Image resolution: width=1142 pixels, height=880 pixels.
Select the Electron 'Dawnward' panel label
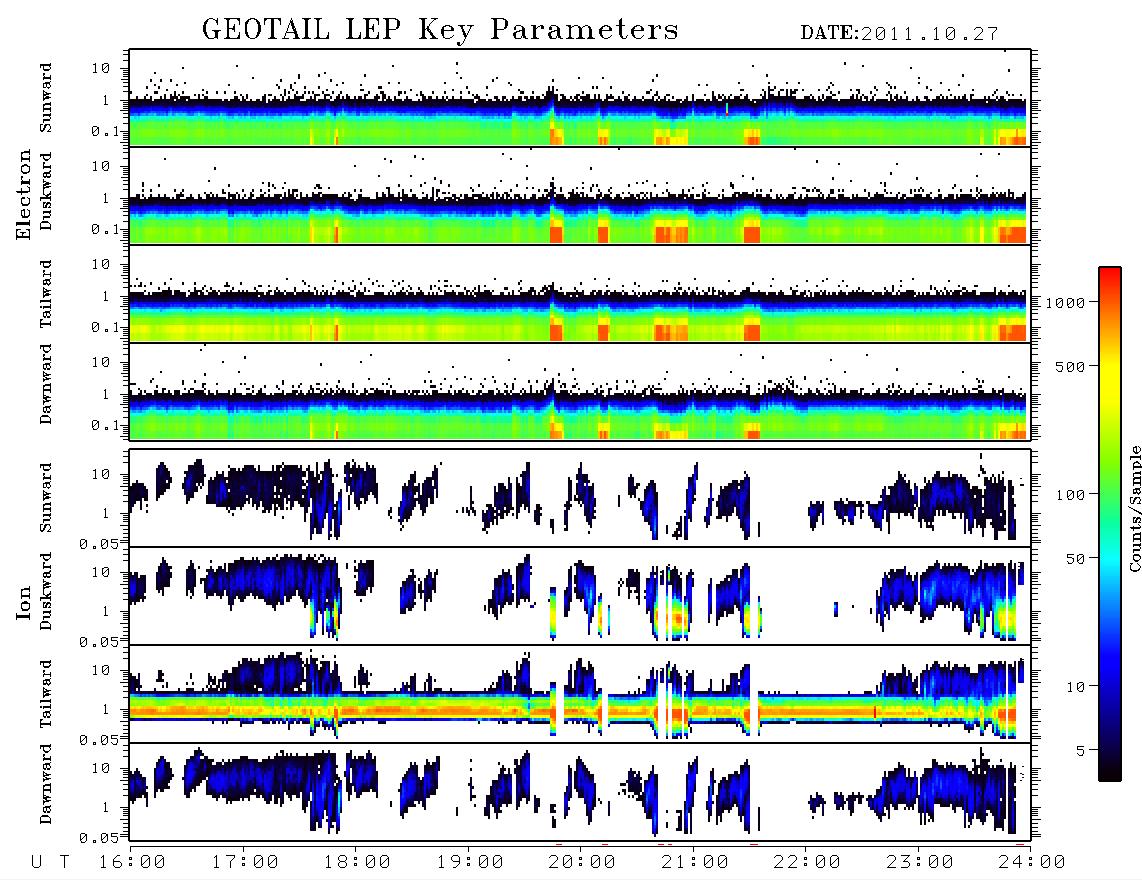click(x=46, y=384)
